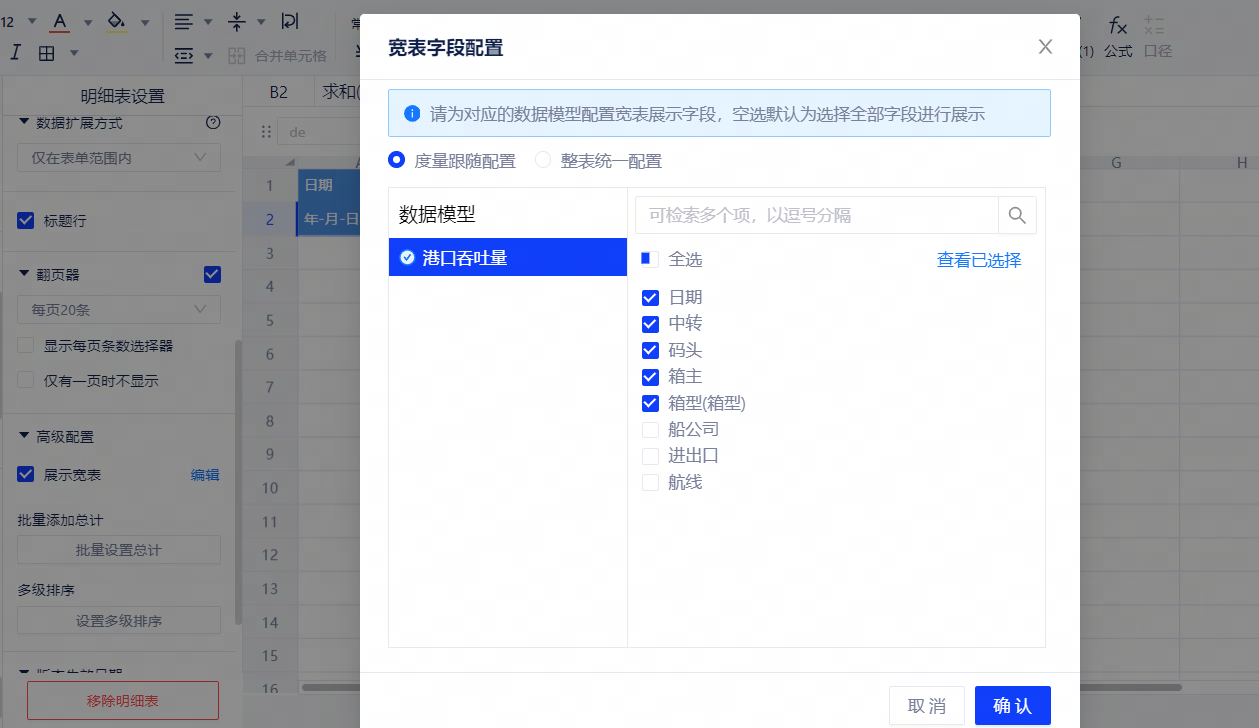
Task: Click the search magnifier icon in field search
Action: [x=1017, y=215]
